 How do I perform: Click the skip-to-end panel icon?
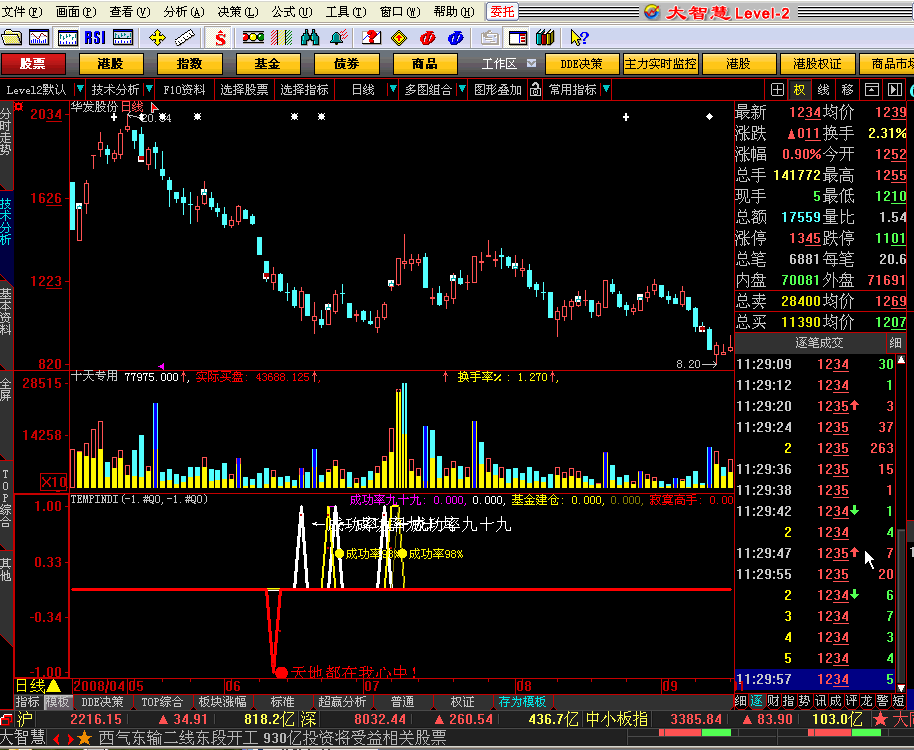pos(895,90)
